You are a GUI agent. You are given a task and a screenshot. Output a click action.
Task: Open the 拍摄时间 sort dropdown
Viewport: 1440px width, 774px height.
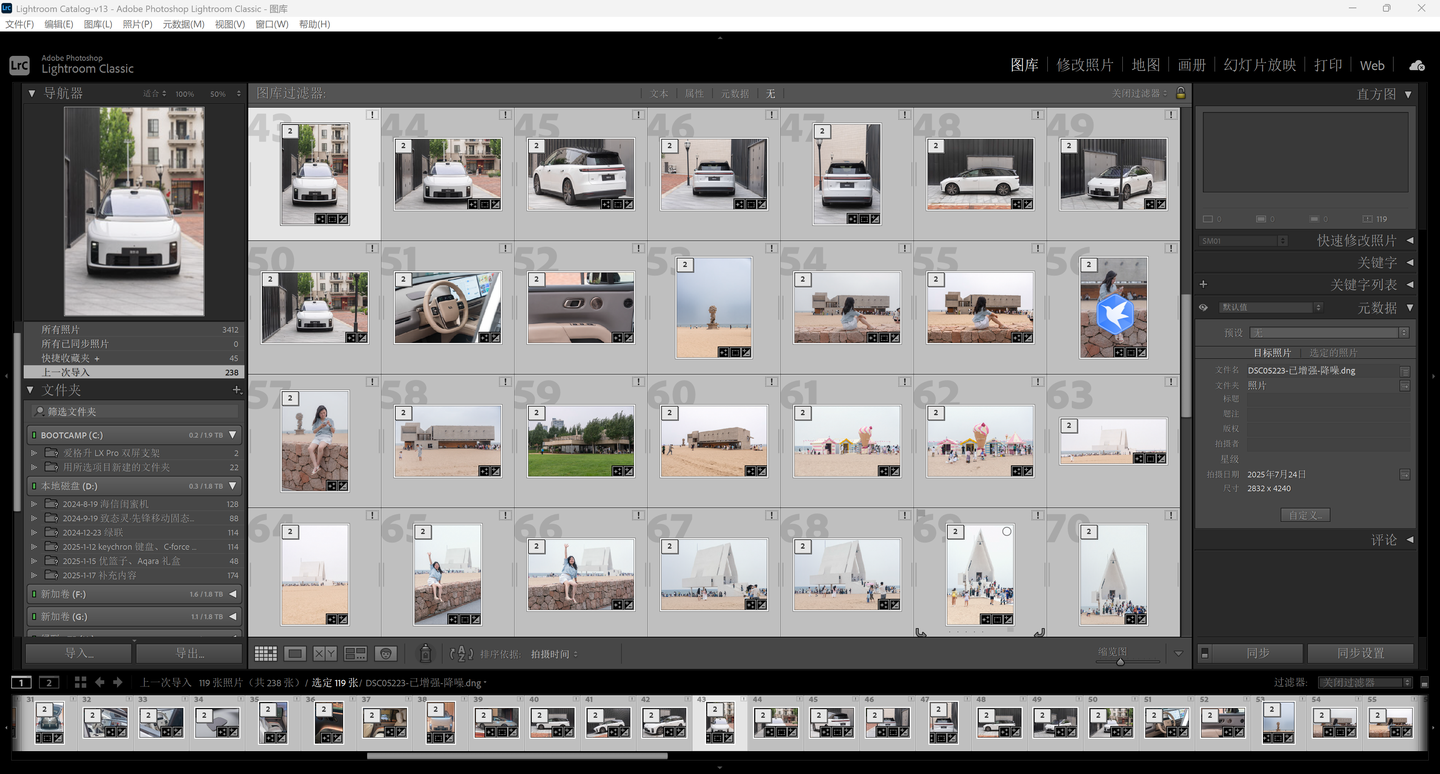(x=554, y=654)
